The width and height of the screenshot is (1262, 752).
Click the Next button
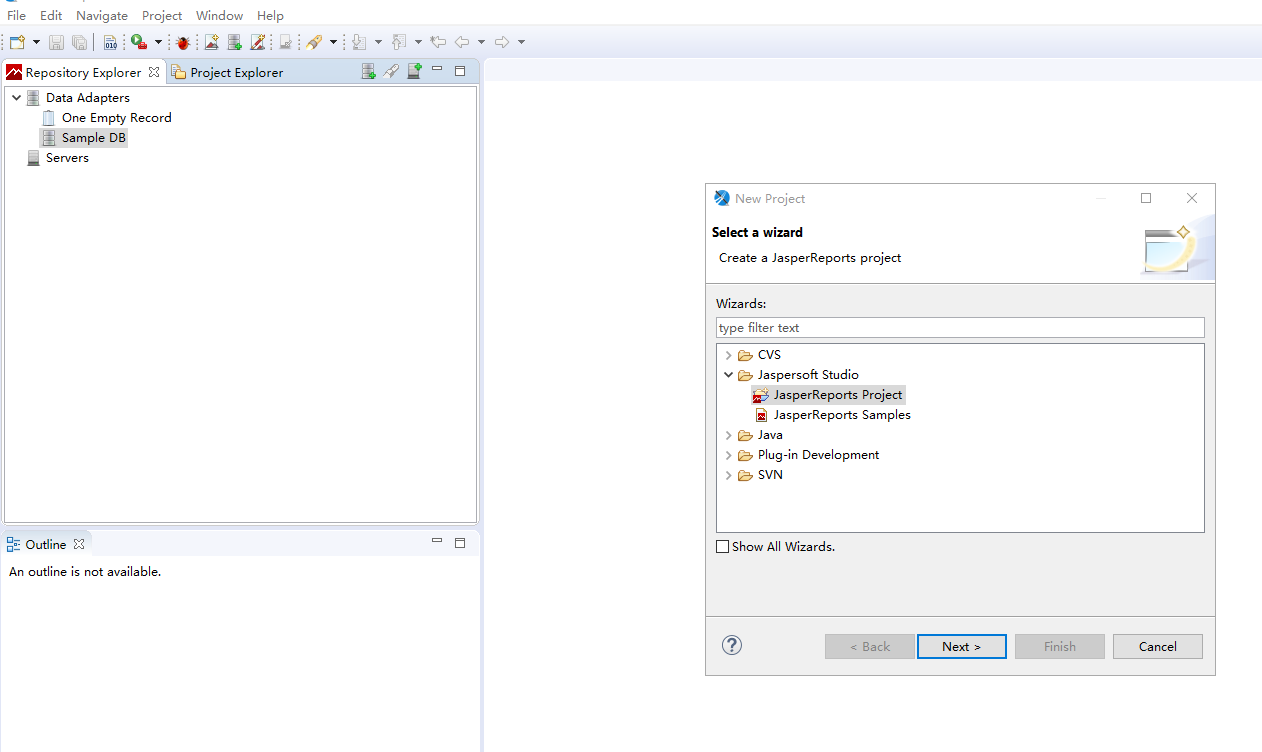point(961,646)
